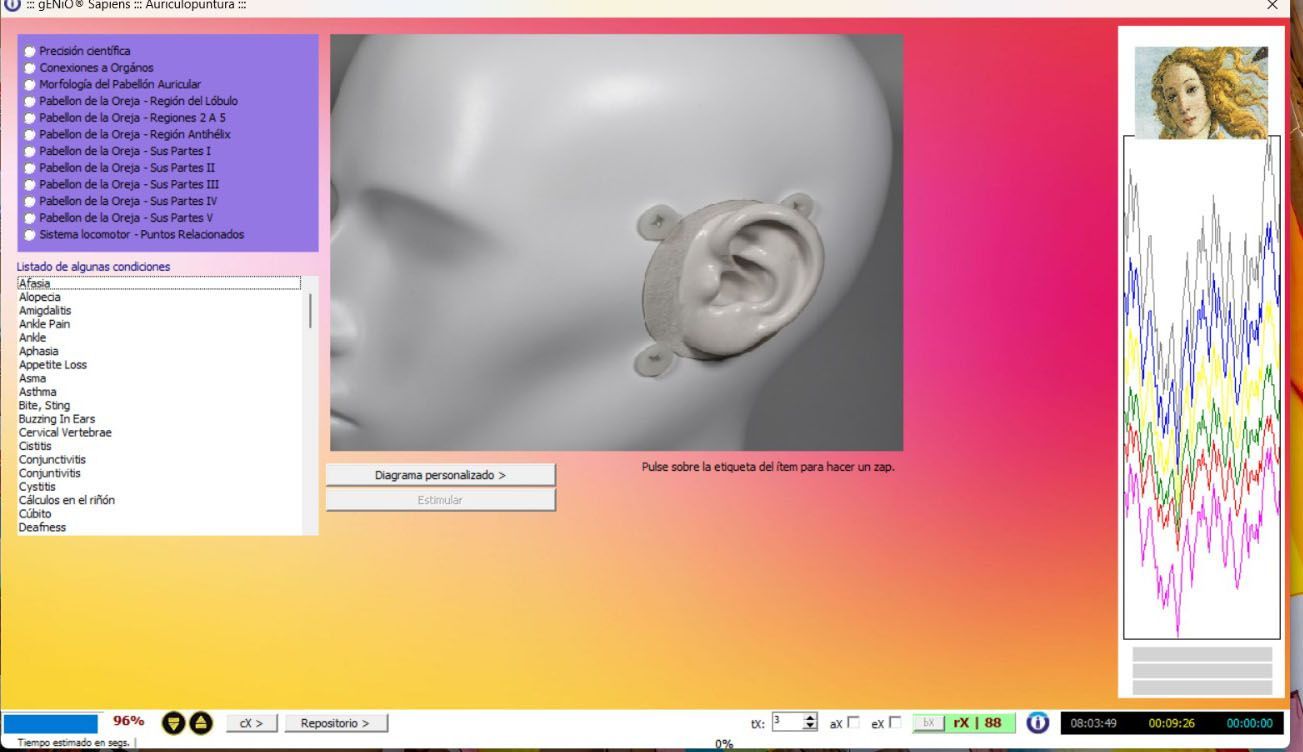Select the Precisión científica radio button
This screenshot has height=752, width=1303.
click(31, 51)
